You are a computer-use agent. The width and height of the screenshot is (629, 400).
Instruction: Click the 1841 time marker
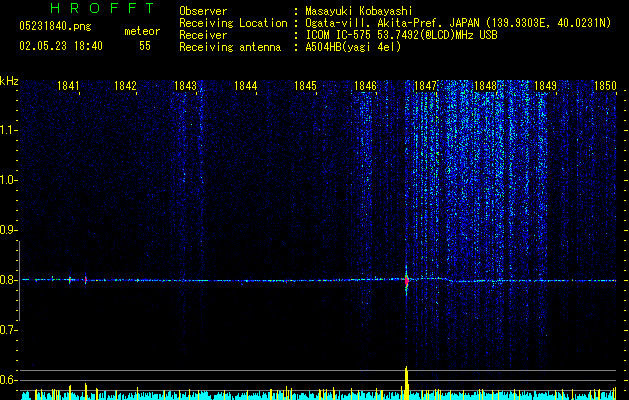68,86
